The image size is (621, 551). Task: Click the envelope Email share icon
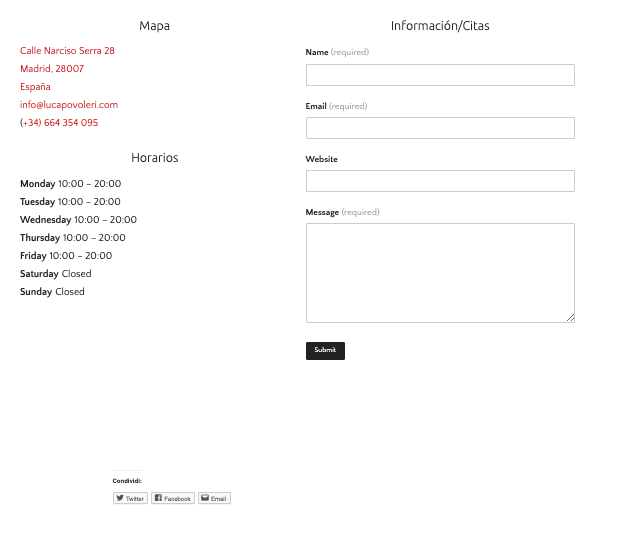[x=214, y=498]
